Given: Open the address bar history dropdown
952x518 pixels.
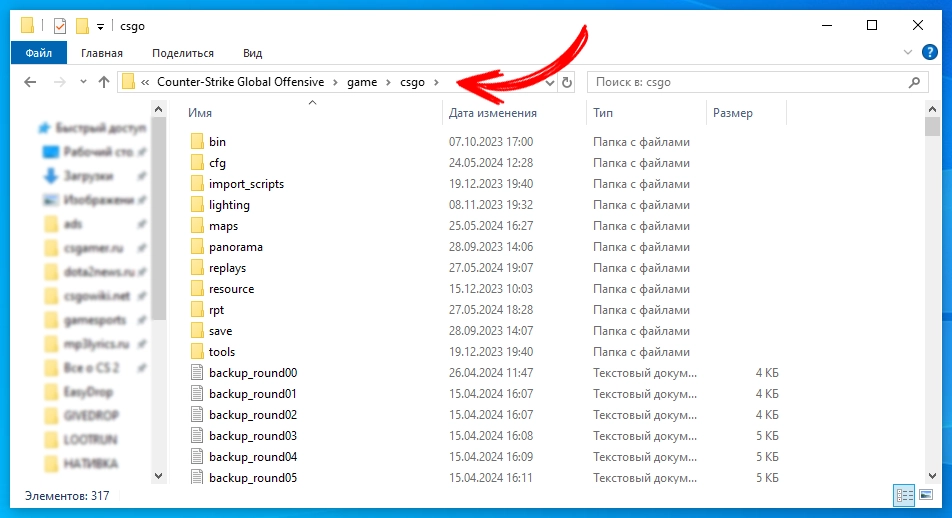Looking at the screenshot, I should 549,83.
